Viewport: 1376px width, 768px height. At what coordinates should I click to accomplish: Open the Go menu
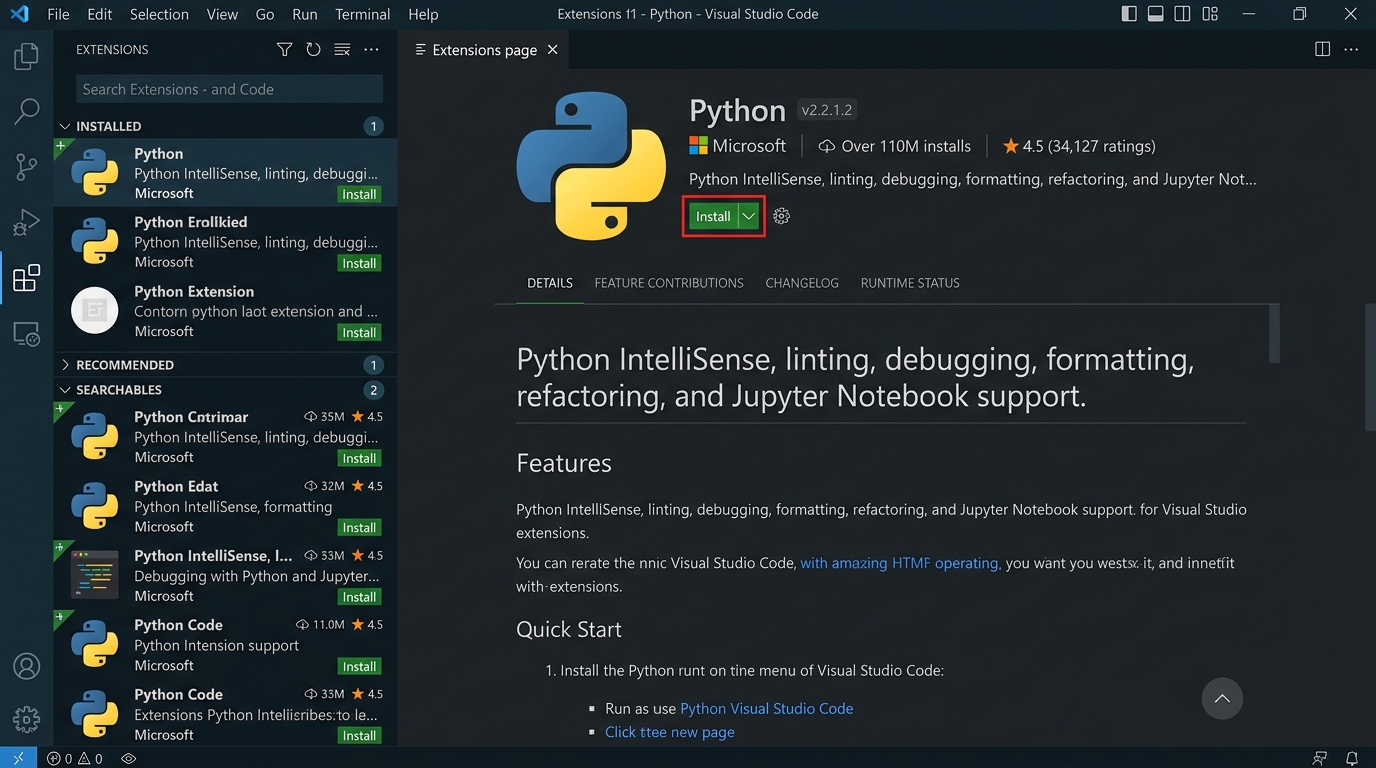[265, 14]
